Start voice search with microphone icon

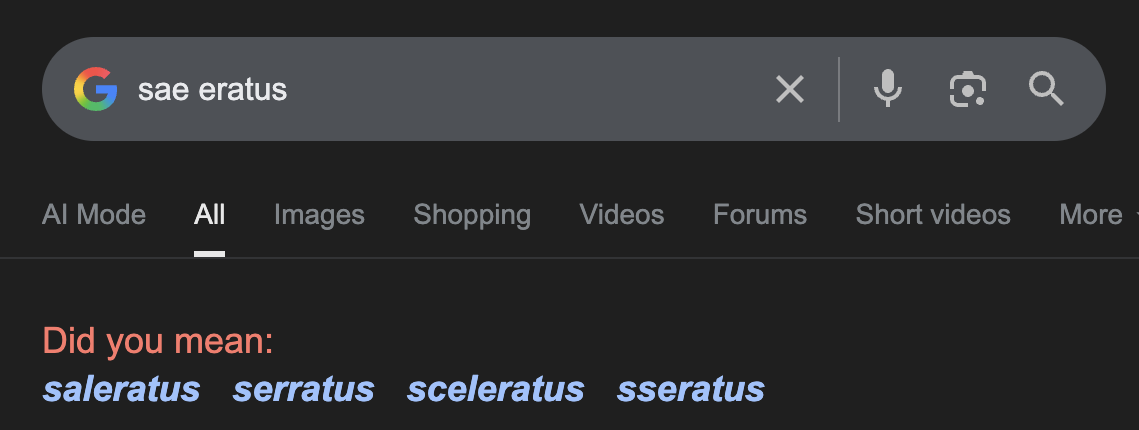887,90
